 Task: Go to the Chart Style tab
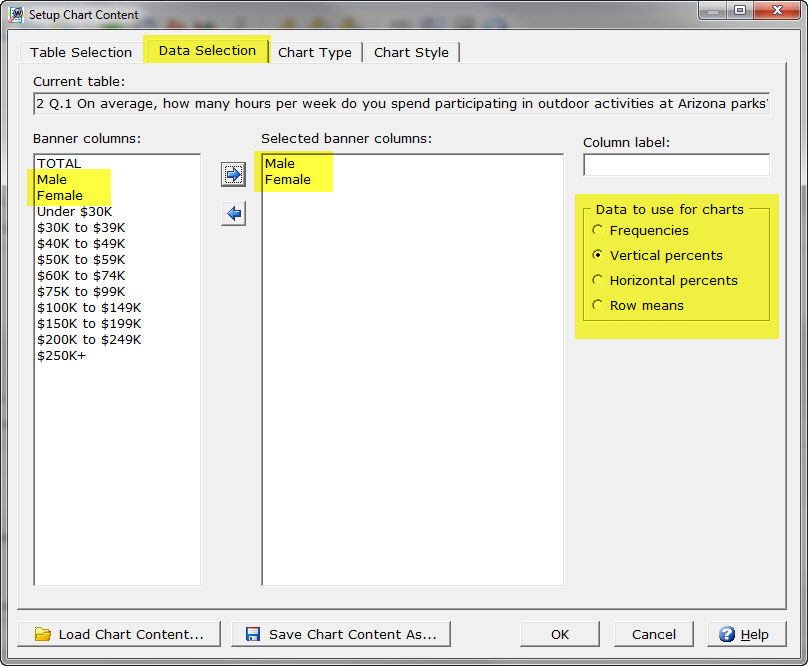[x=411, y=52]
